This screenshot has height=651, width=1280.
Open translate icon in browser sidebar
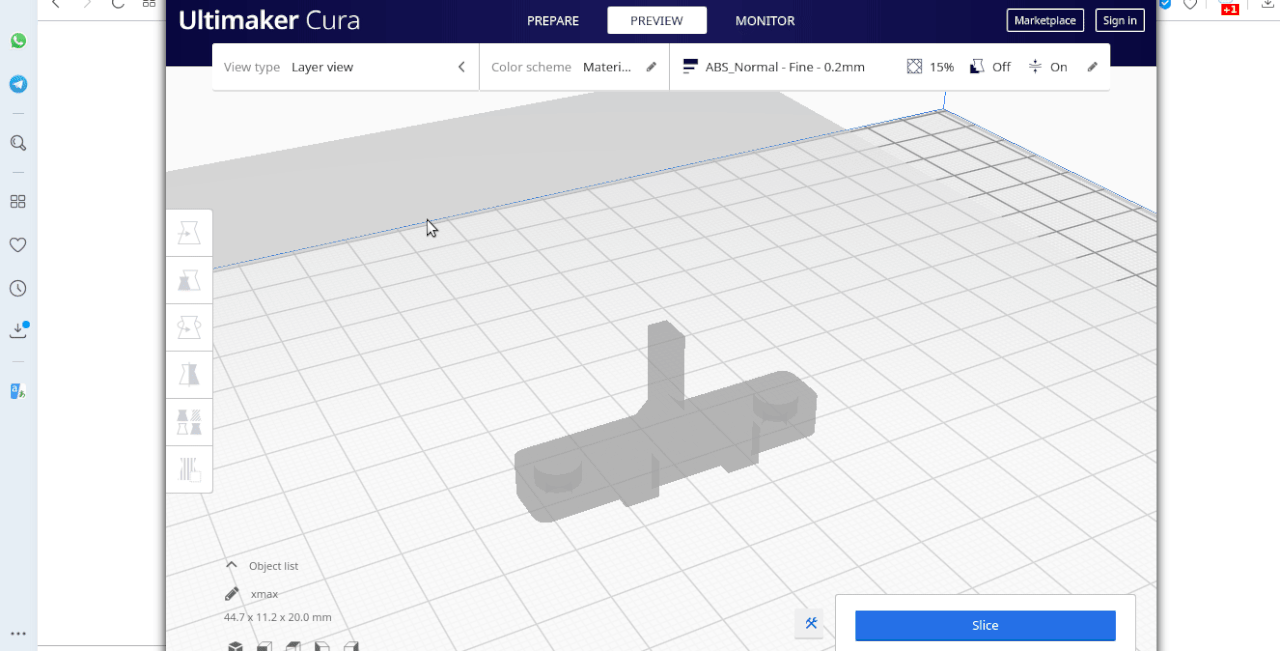18,391
